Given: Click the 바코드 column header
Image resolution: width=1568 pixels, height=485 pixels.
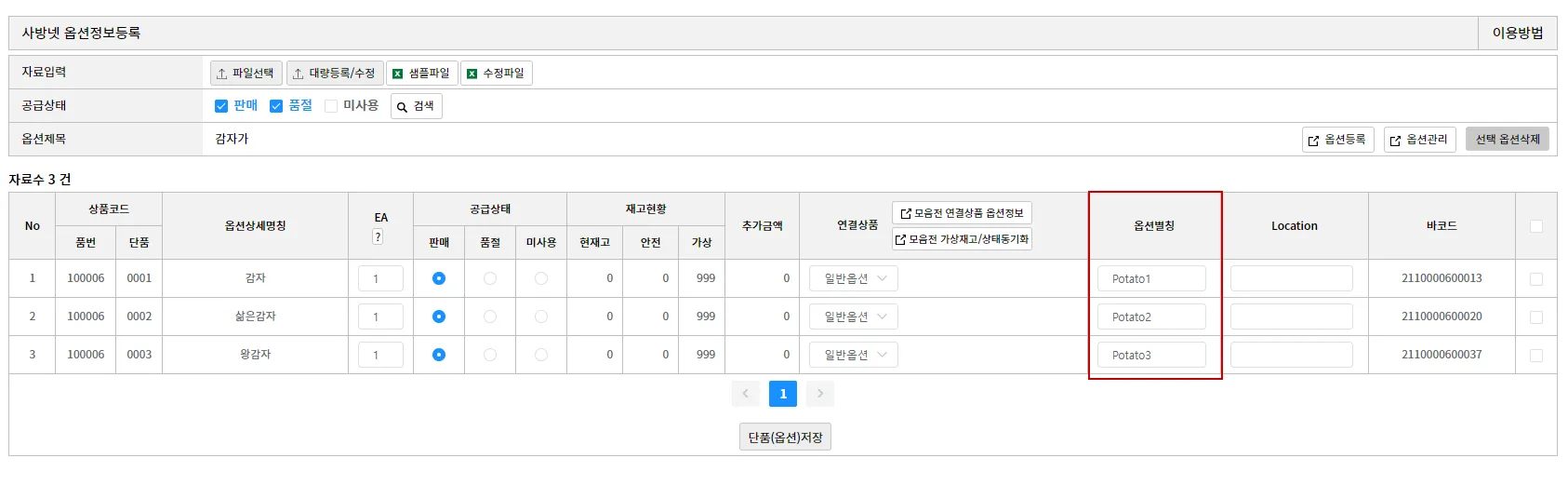Looking at the screenshot, I should tap(1442, 226).
